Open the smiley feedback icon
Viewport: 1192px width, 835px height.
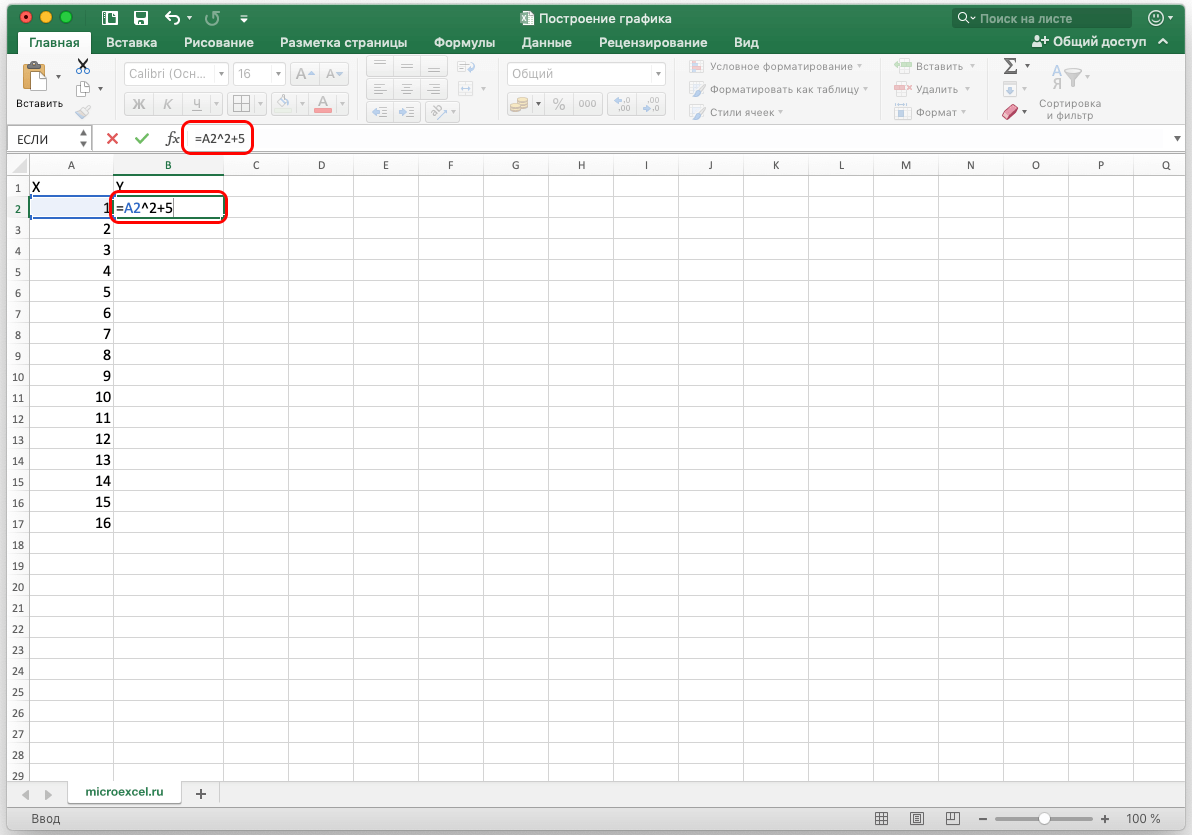(x=1156, y=18)
